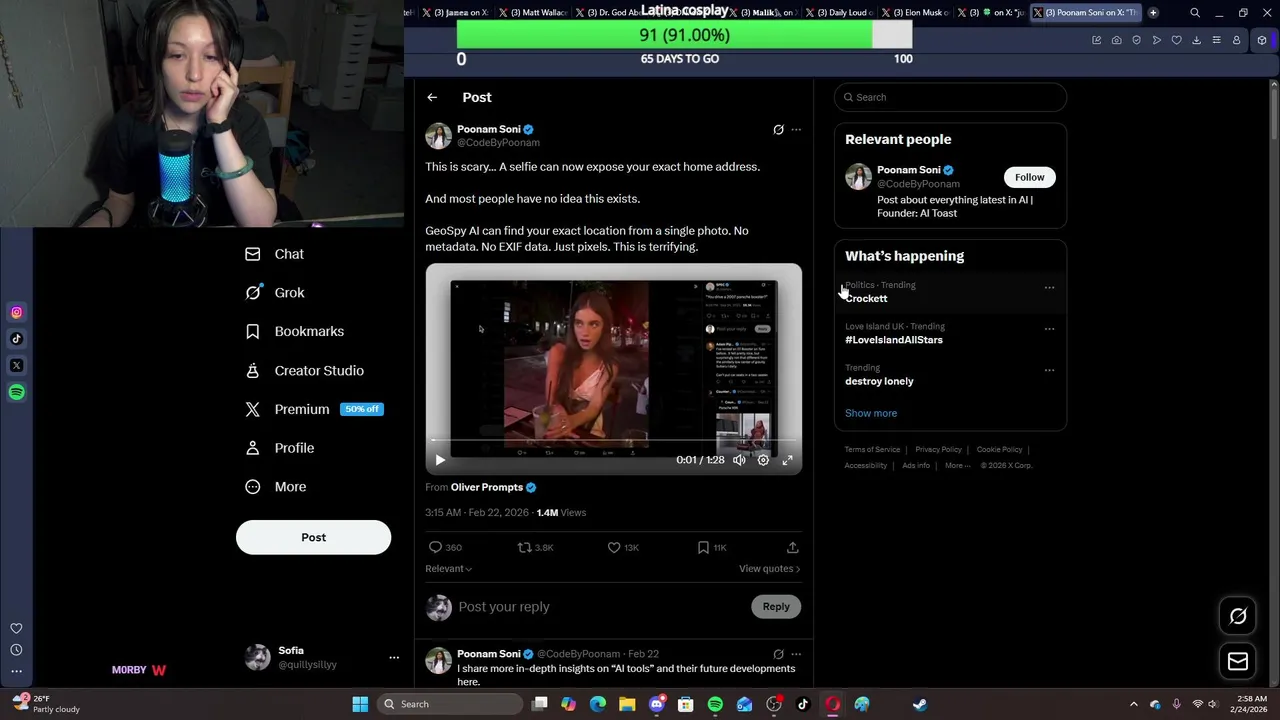Open the Grok icon on Poonam's post header
Image resolution: width=1280 pixels, height=720 pixels.
click(778, 129)
